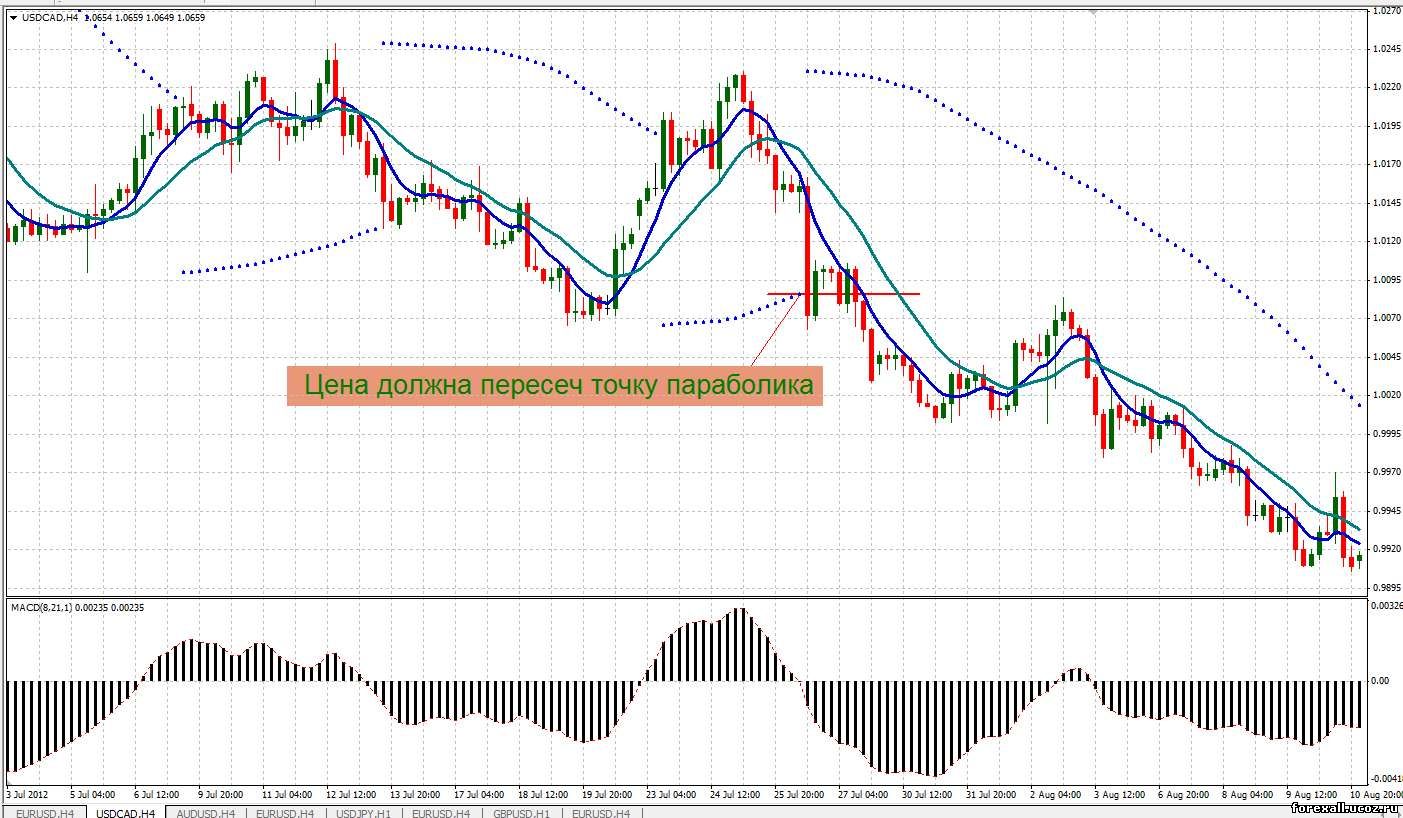Select EURUSD.H4 tab between USDJPY and GBPUSD
This screenshot has width=1403, height=818.
click(x=442, y=812)
